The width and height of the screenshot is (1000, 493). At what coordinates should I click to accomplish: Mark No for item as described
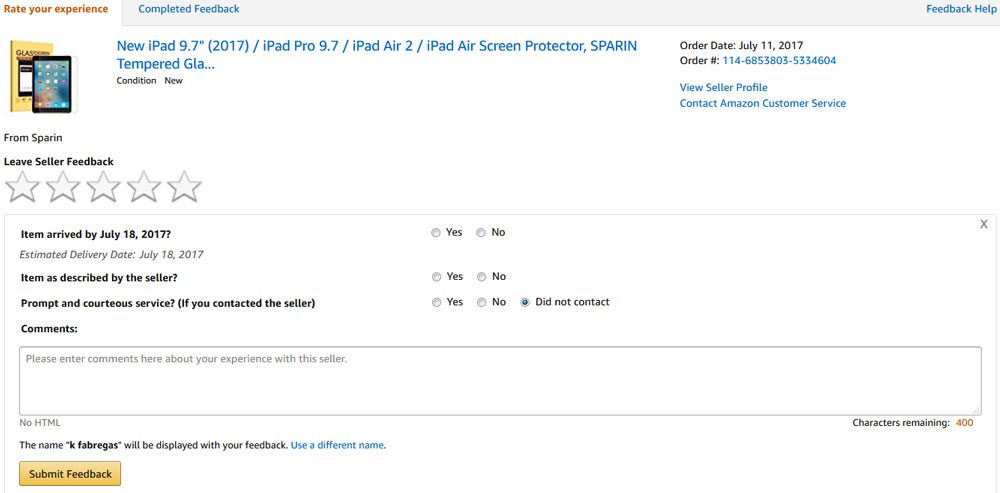[482, 277]
